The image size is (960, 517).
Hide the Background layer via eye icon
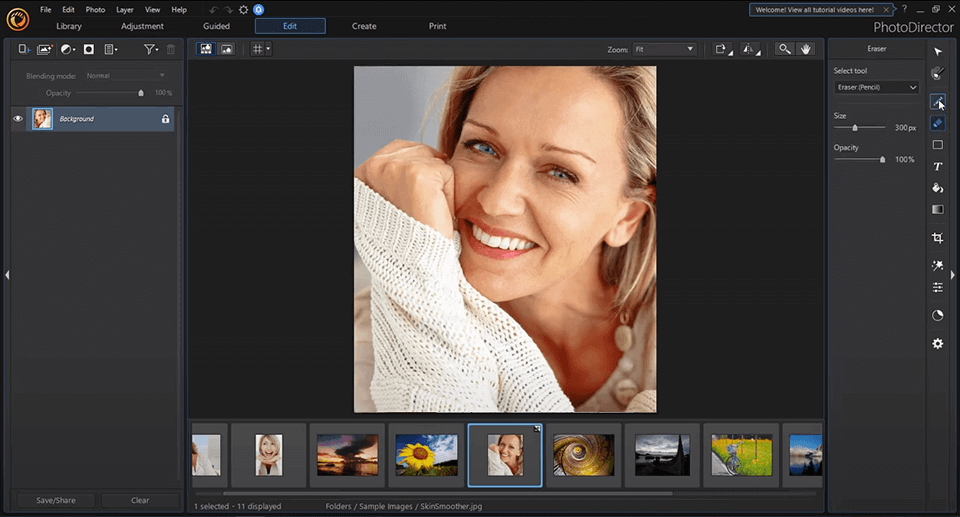[18, 119]
